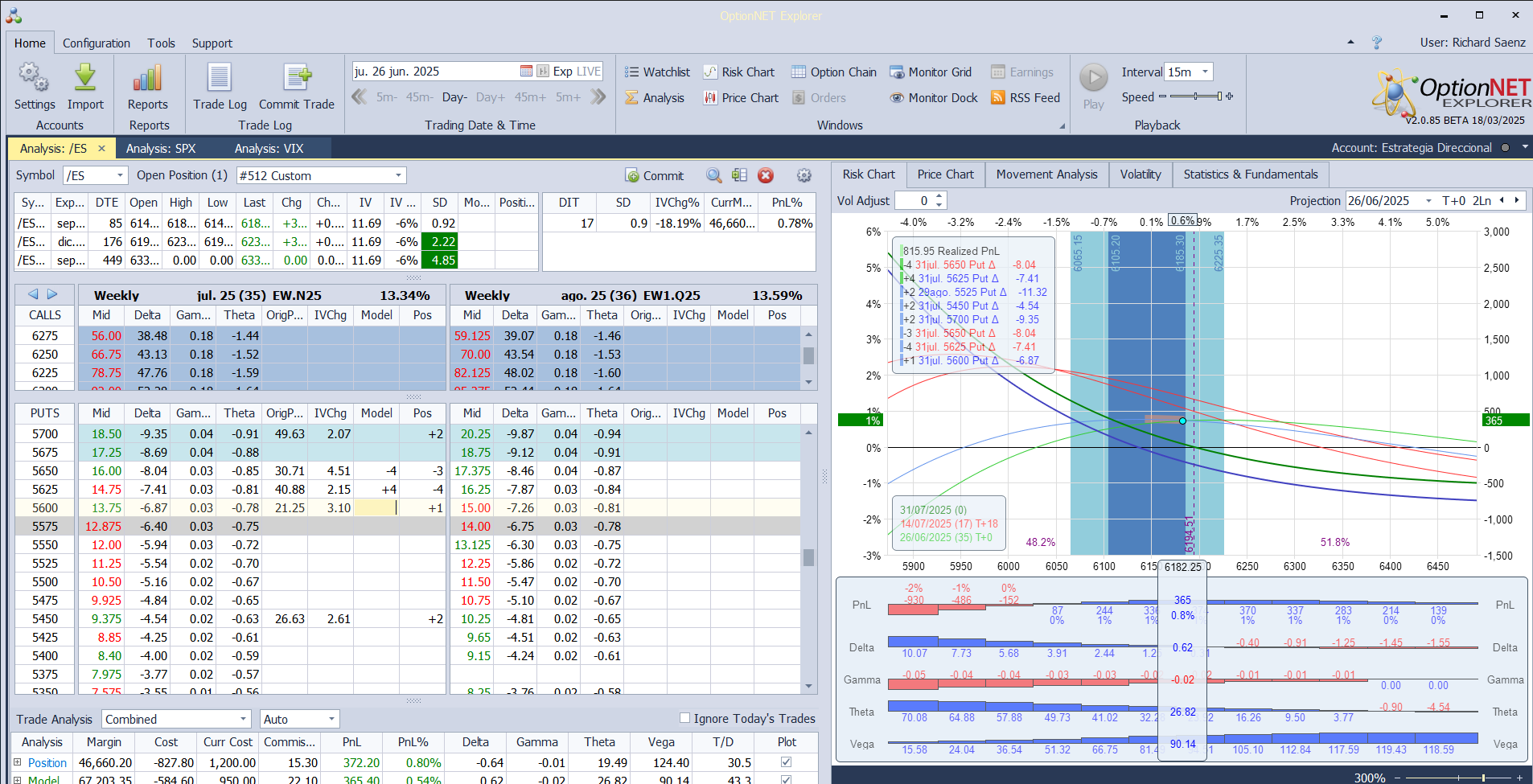Switch to the Configuration ribbon tab
The height and width of the screenshot is (784, 1533).
pyautogui.click(x=97, y=43)
